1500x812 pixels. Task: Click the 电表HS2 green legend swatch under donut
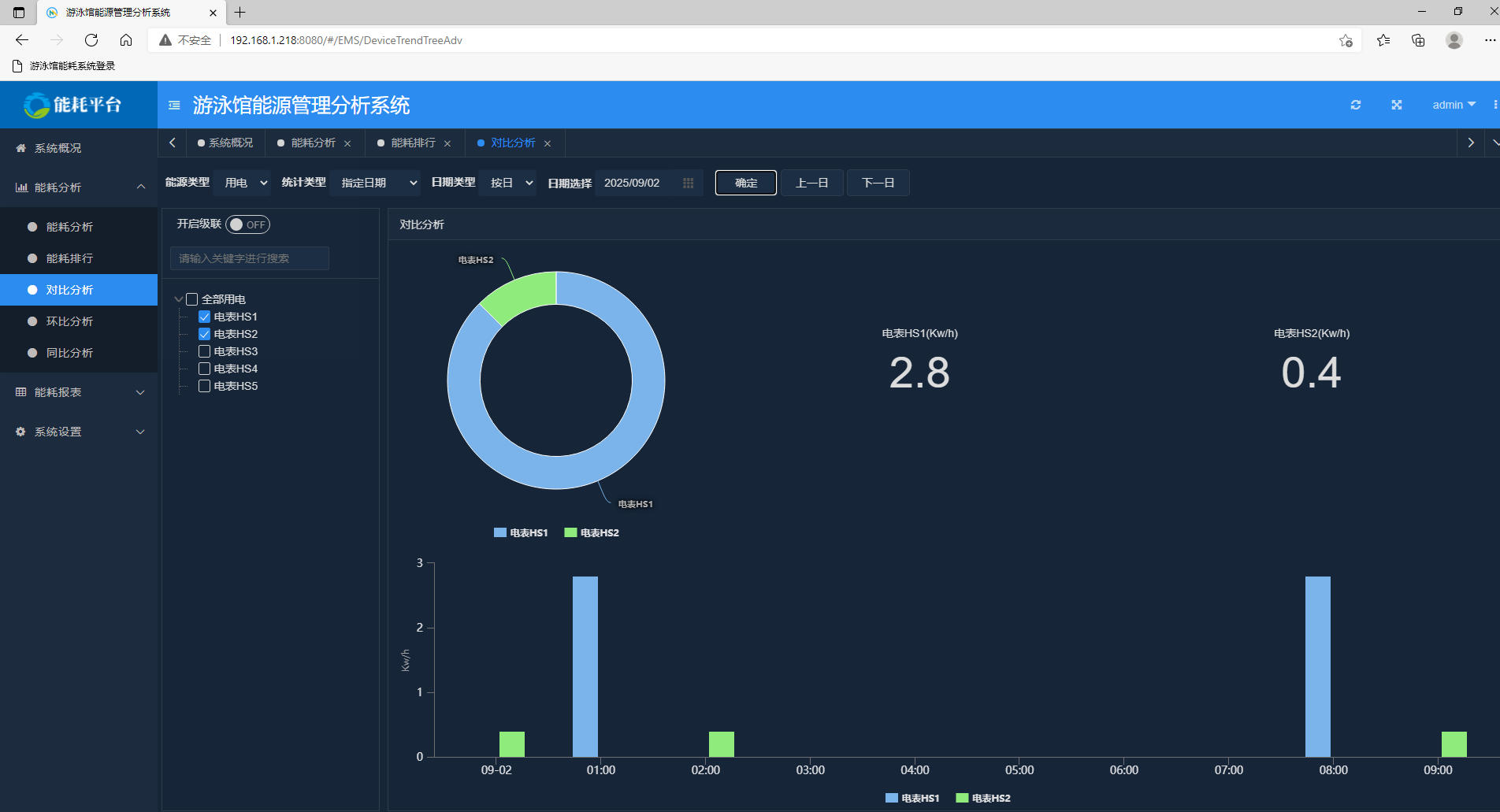point(570,533)
